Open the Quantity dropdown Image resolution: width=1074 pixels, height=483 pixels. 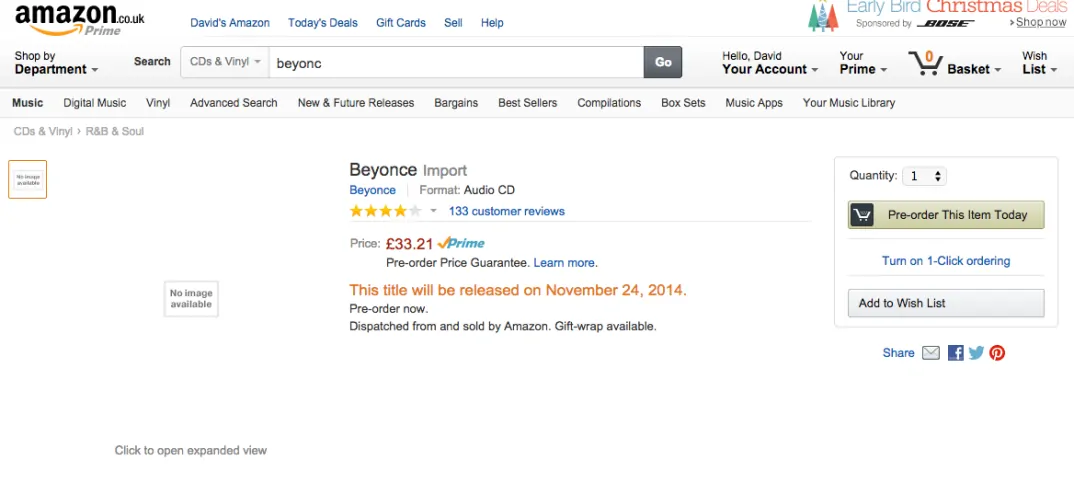pos(924,176)
